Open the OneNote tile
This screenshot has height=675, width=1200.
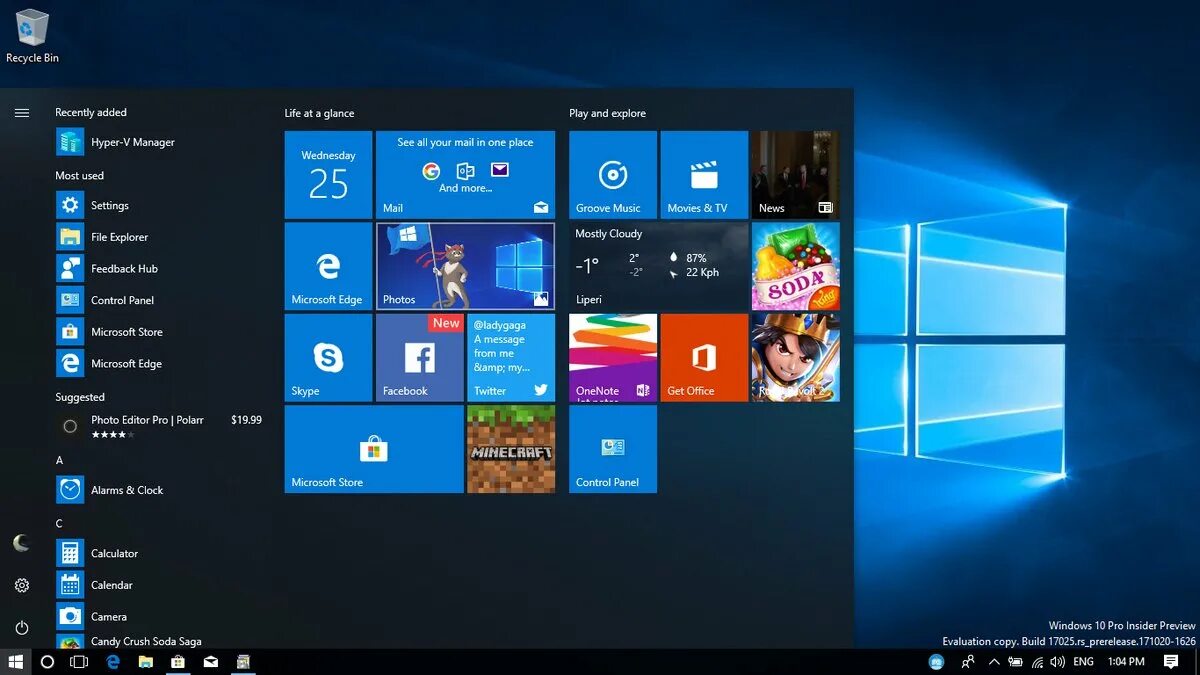pos(613,358)
